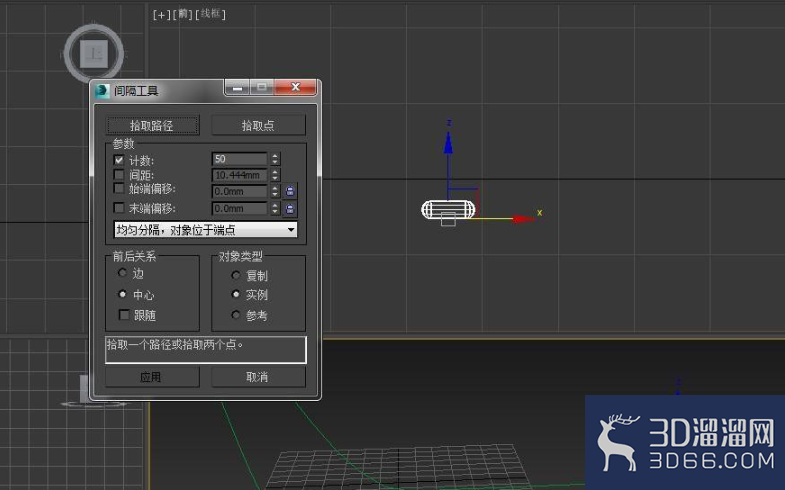This screenshot has height=490, width=785.
Task: Click the 应用 (Apply) button
Action: point(152,377)
